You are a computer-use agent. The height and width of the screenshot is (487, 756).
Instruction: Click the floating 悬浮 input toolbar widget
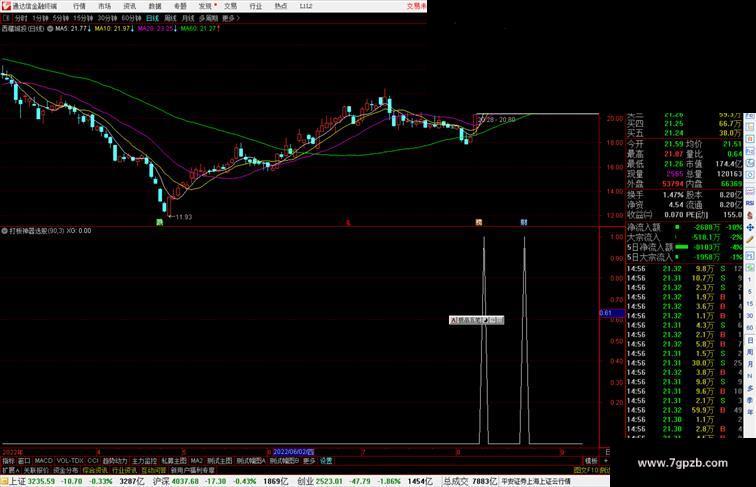click(x=476, y=320)
